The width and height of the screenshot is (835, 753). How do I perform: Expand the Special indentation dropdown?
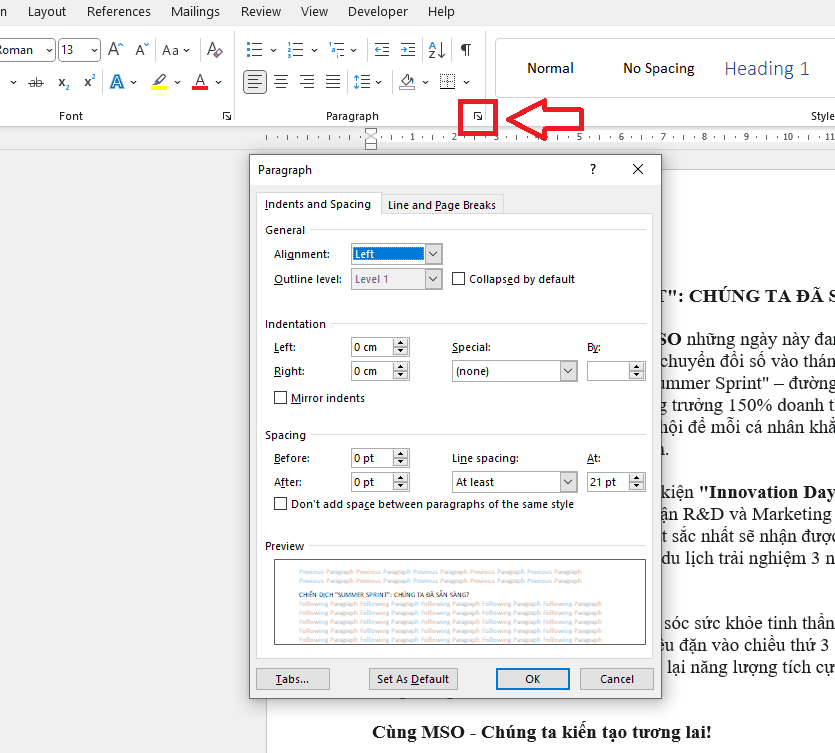pos(568,371)
